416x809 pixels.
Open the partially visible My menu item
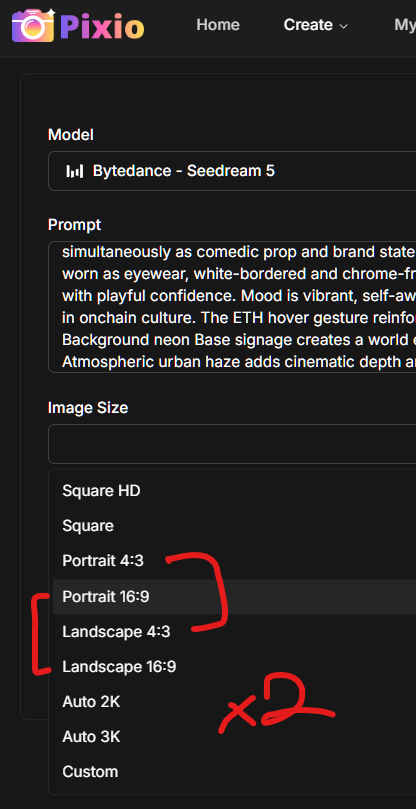pos(405,25)
